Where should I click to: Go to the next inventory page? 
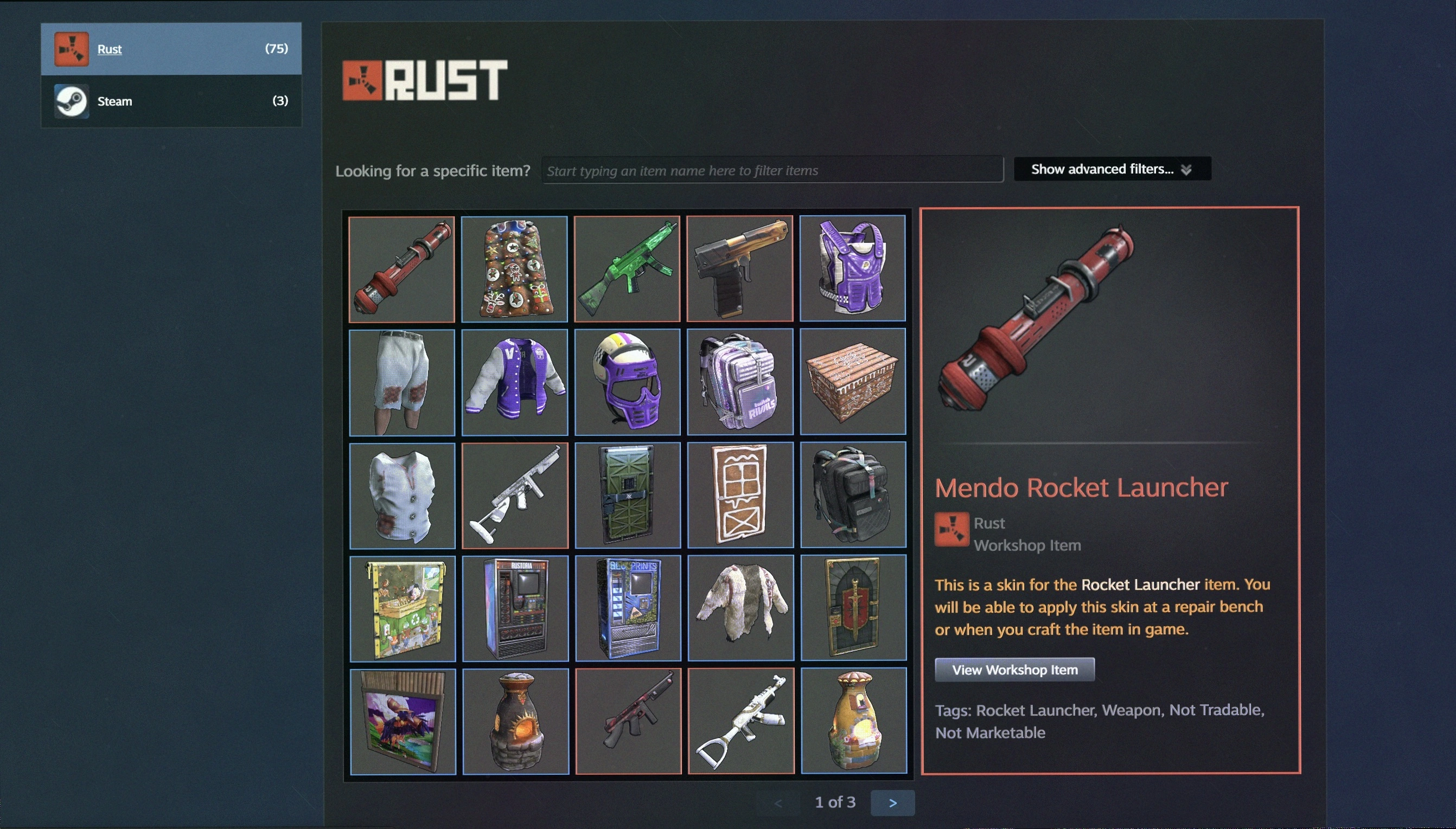coord(892,803)
